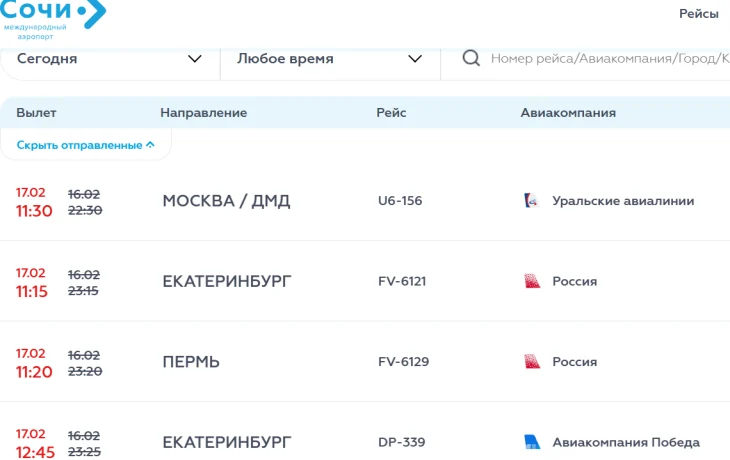Click the Авиакомпания column header
The width and height of the screenshot is (730, 460).
pyautogui.click(x=568, y=113)
